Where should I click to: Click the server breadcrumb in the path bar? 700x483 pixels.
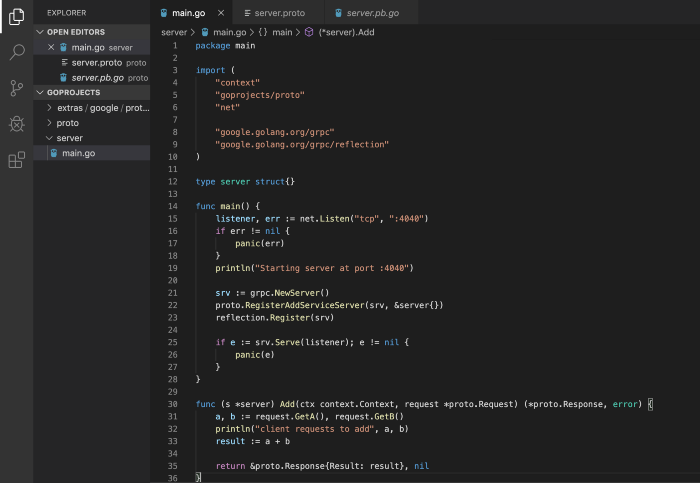pyautogui.click(x=174, y=32)
